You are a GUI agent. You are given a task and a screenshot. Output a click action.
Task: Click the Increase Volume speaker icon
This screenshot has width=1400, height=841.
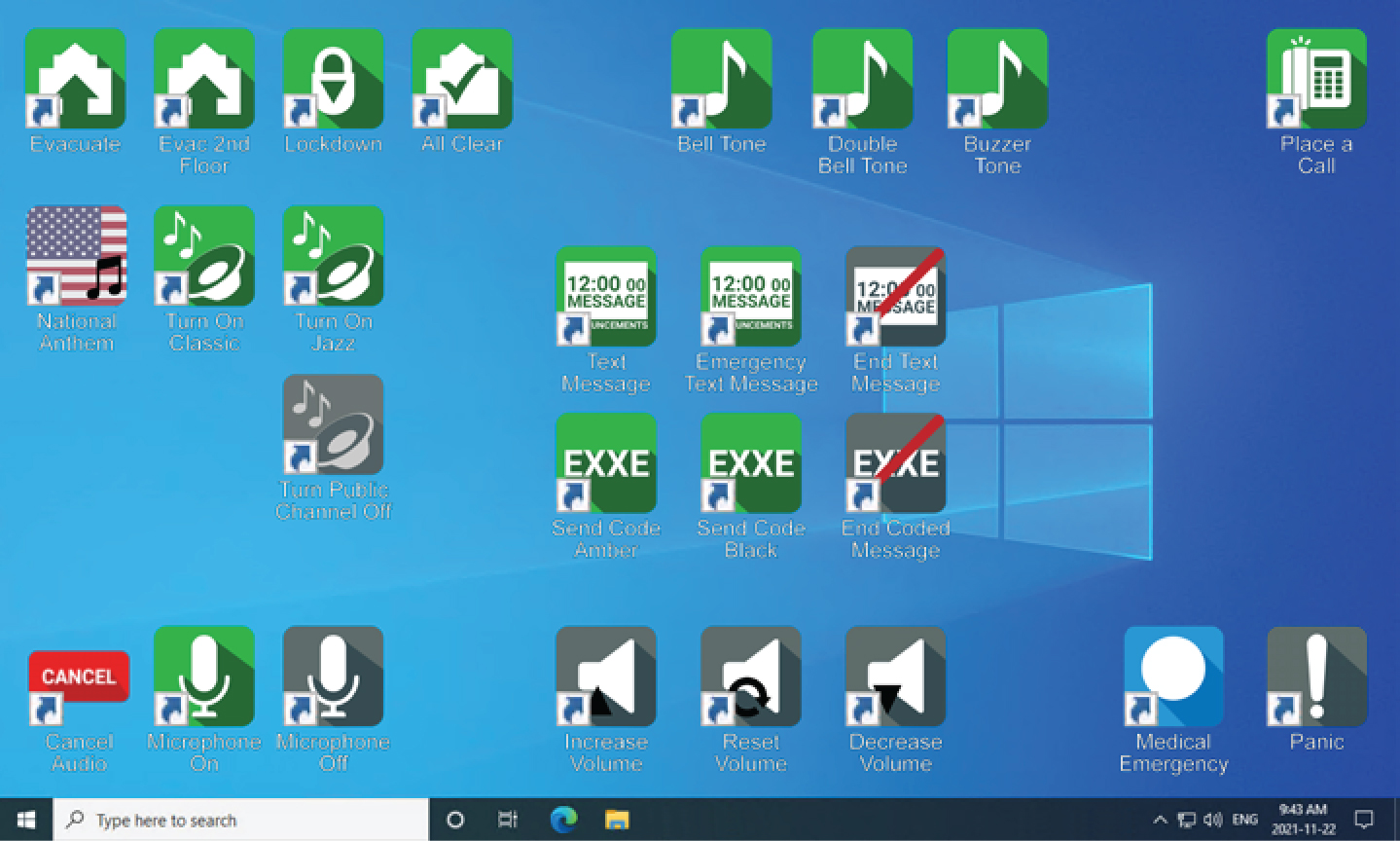pos(605,676)
